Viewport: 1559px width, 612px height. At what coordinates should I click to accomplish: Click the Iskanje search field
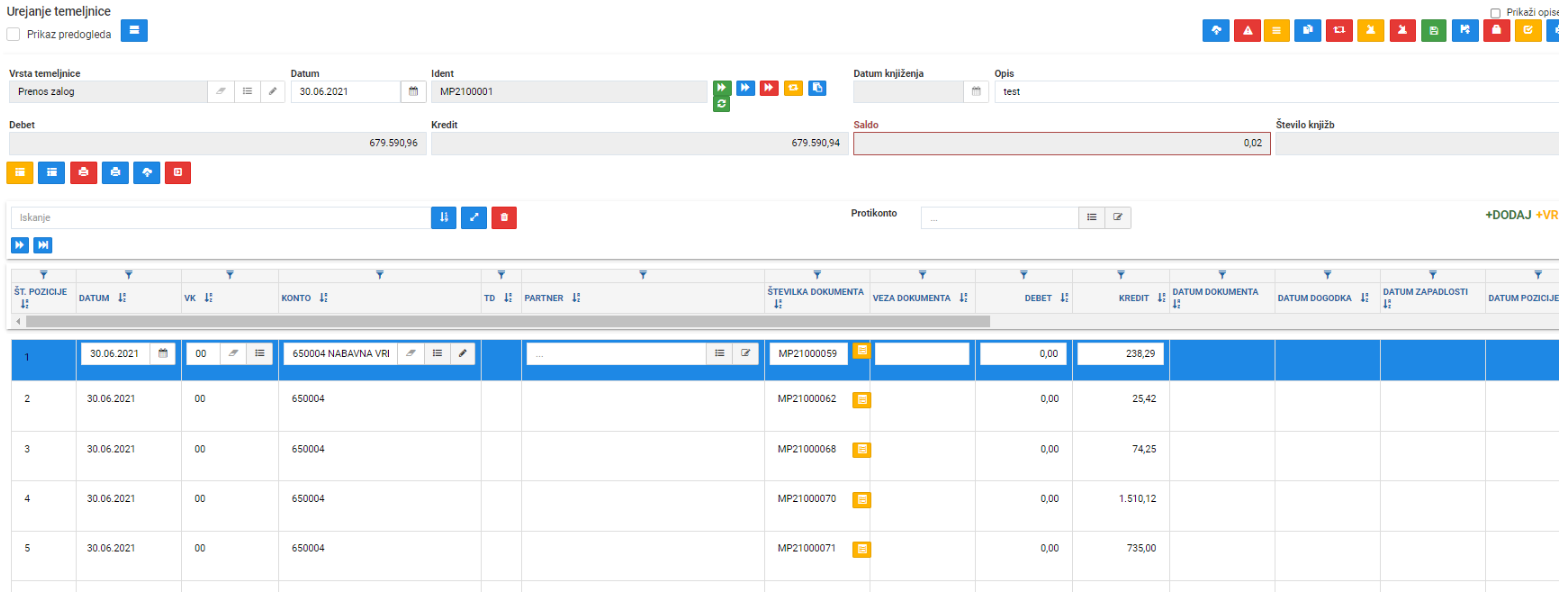pyautogui.click(x=221, y=217)
